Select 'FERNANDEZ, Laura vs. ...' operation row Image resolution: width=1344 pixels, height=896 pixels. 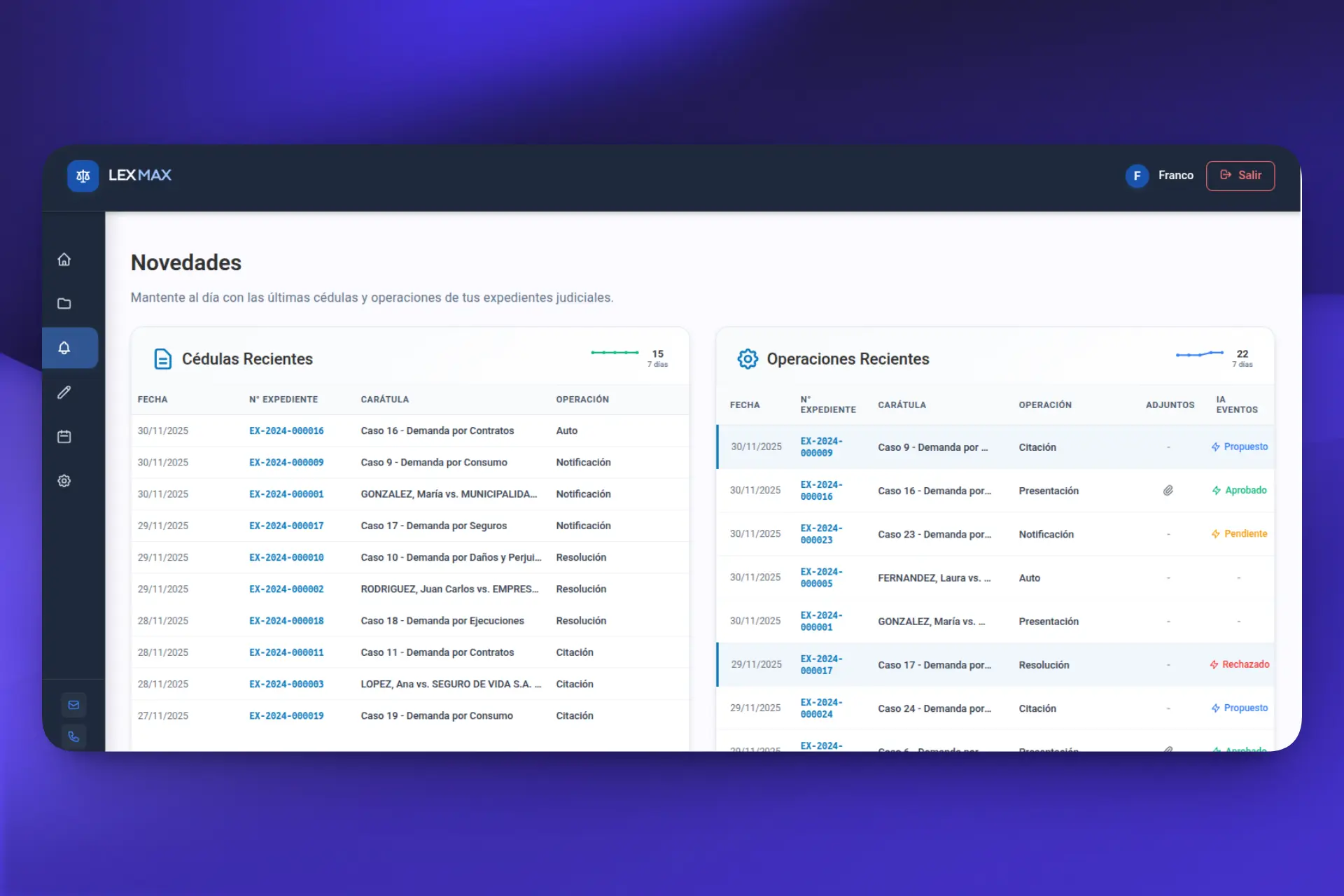[x=995, y=578]
